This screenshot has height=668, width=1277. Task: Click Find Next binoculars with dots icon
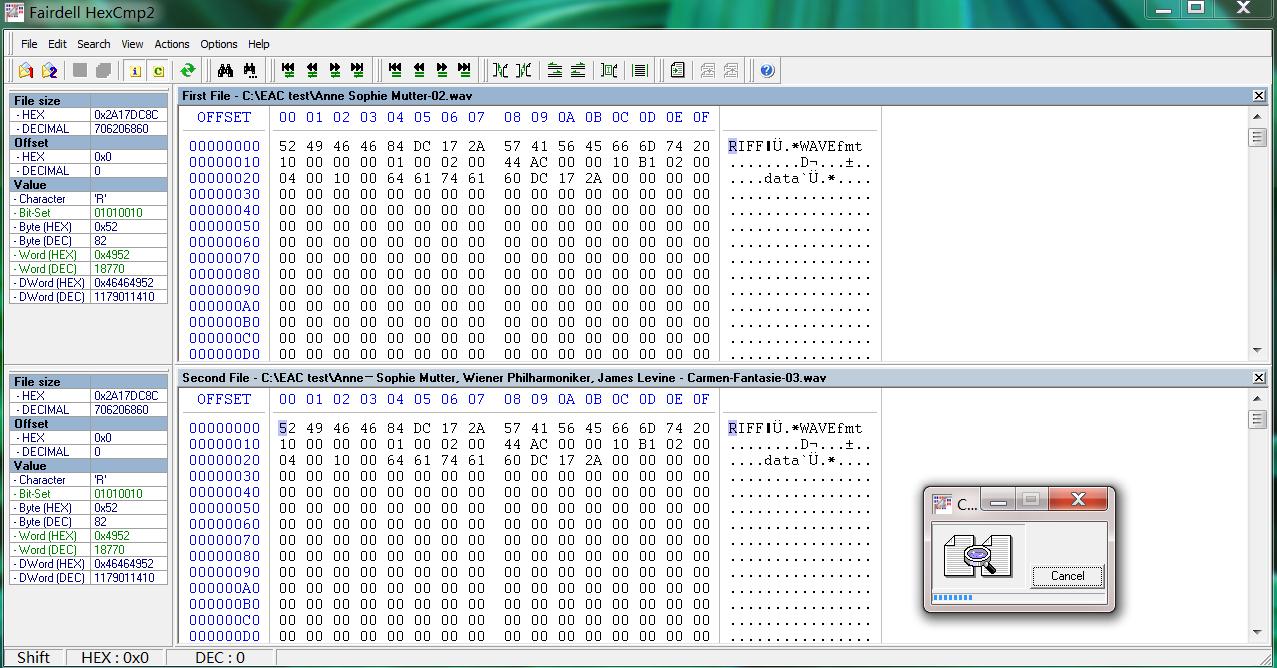249,70
